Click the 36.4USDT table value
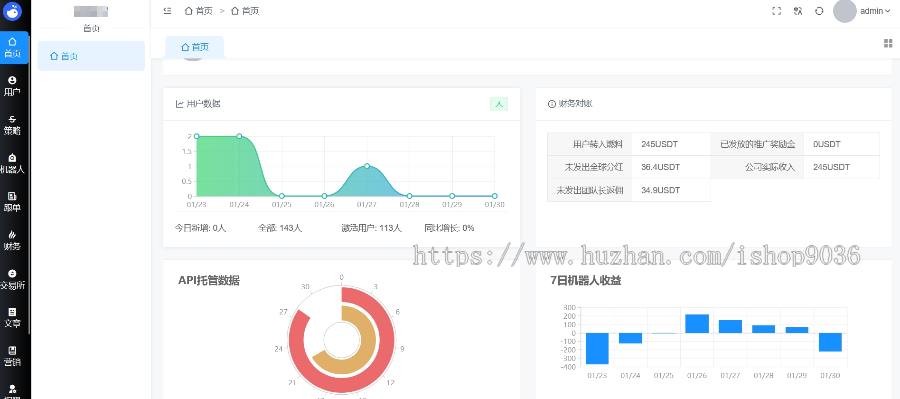 661,167
